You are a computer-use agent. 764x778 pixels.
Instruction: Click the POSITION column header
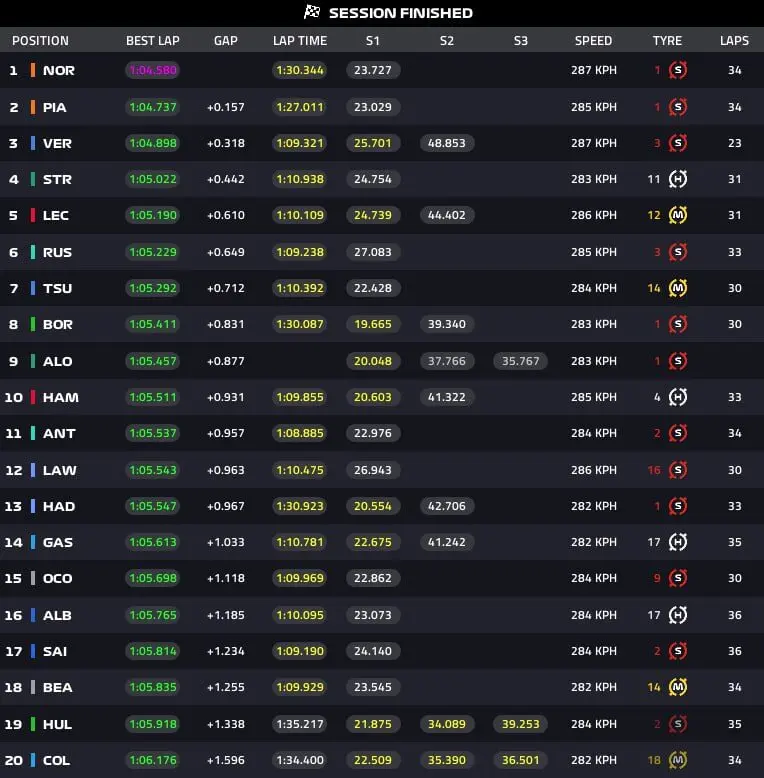click(x=40, y=41)
